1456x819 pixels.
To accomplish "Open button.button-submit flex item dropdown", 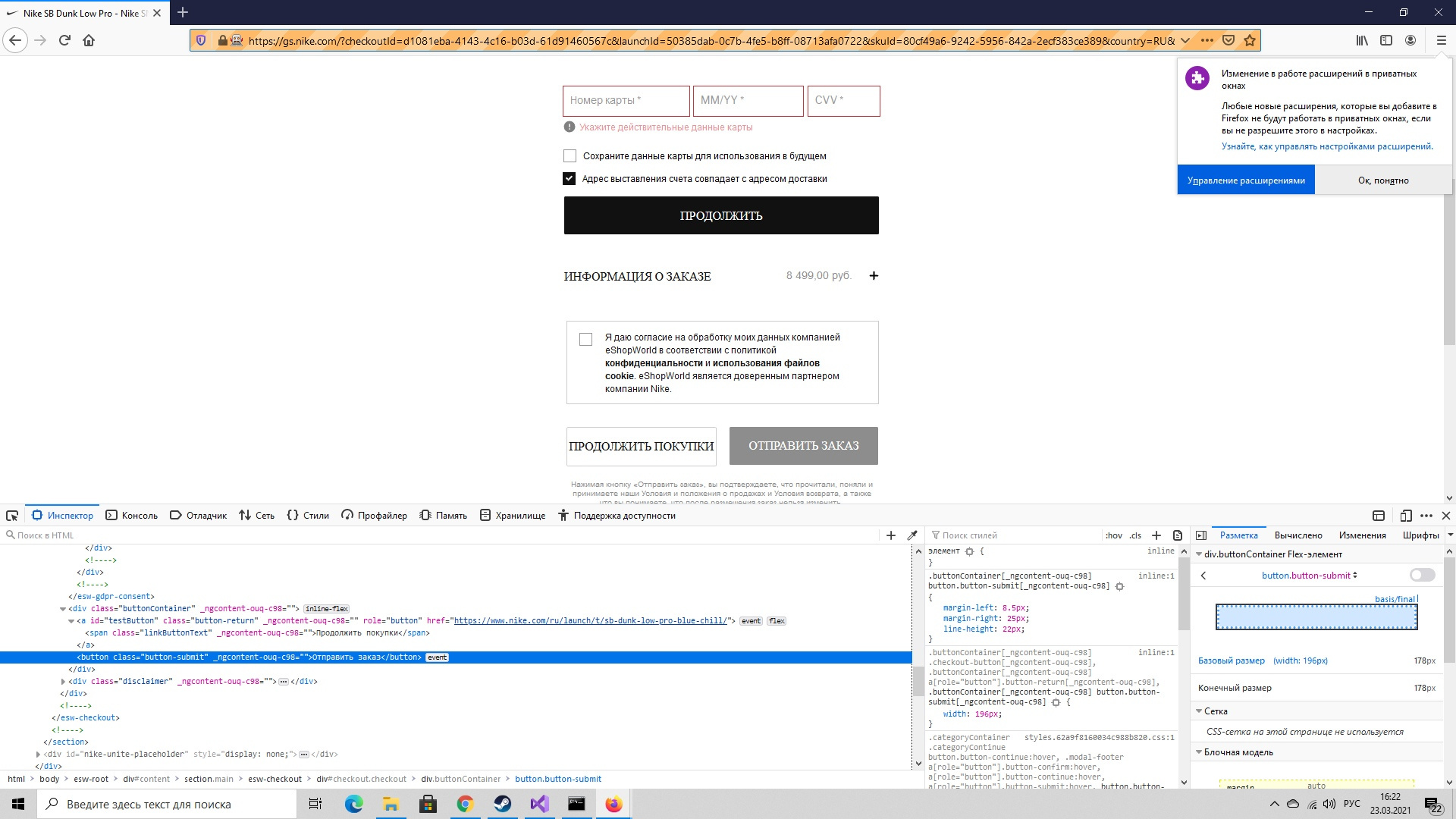I will 1310,576.
